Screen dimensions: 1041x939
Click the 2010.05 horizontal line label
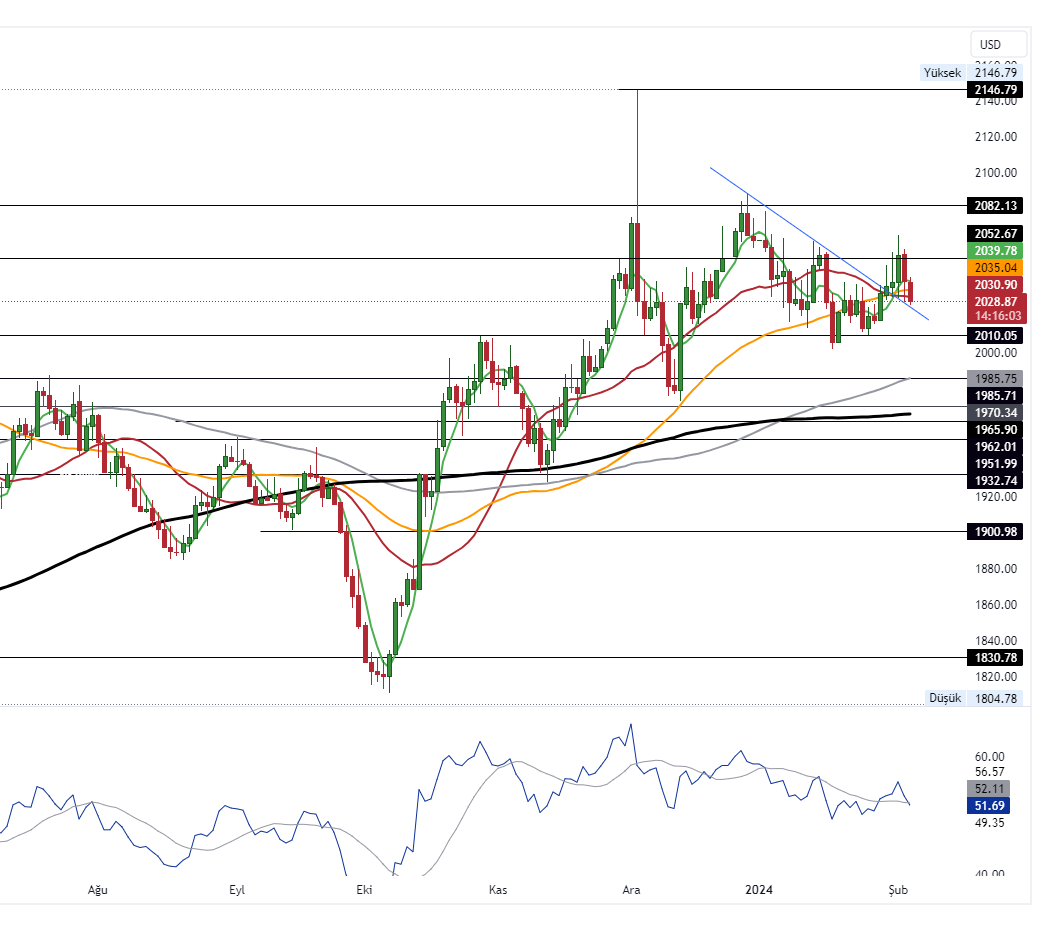click(x=994, y=336)
